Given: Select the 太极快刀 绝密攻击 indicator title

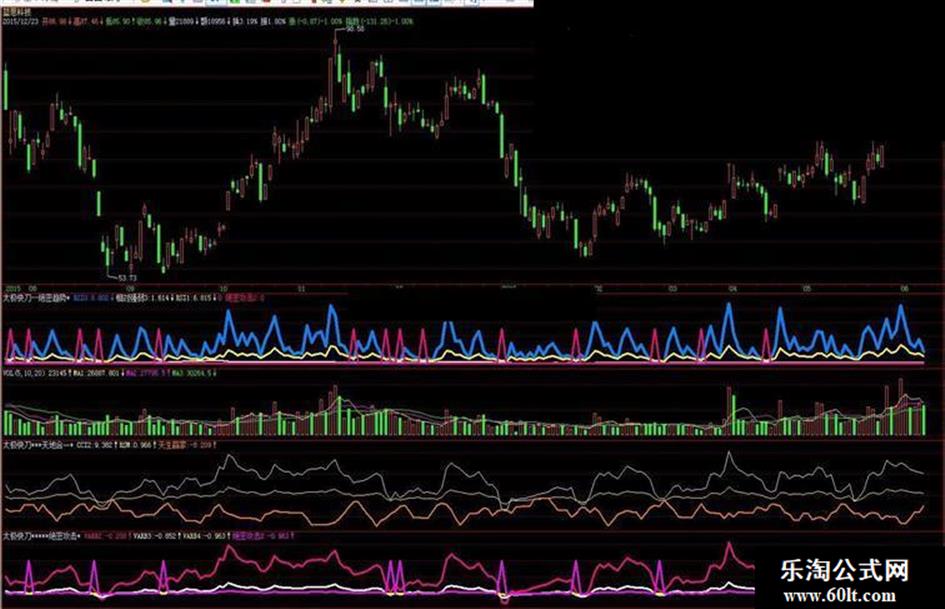Looking at the screenshot, I should [41, 535].
